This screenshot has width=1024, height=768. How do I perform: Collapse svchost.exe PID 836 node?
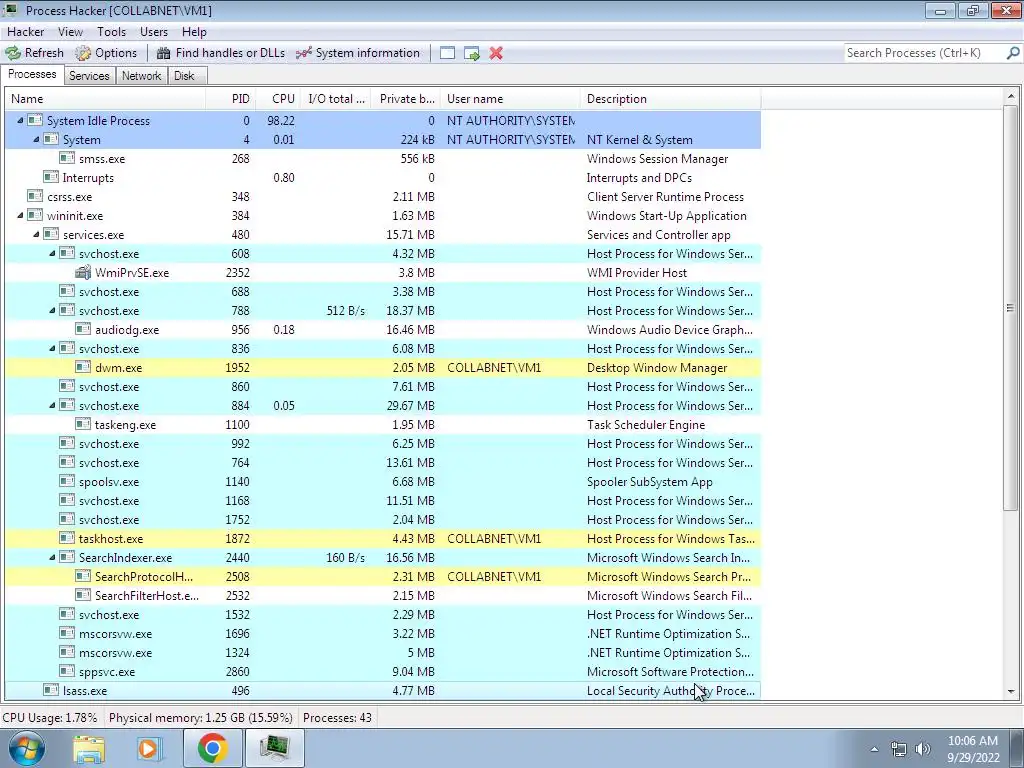pos(52,348)
